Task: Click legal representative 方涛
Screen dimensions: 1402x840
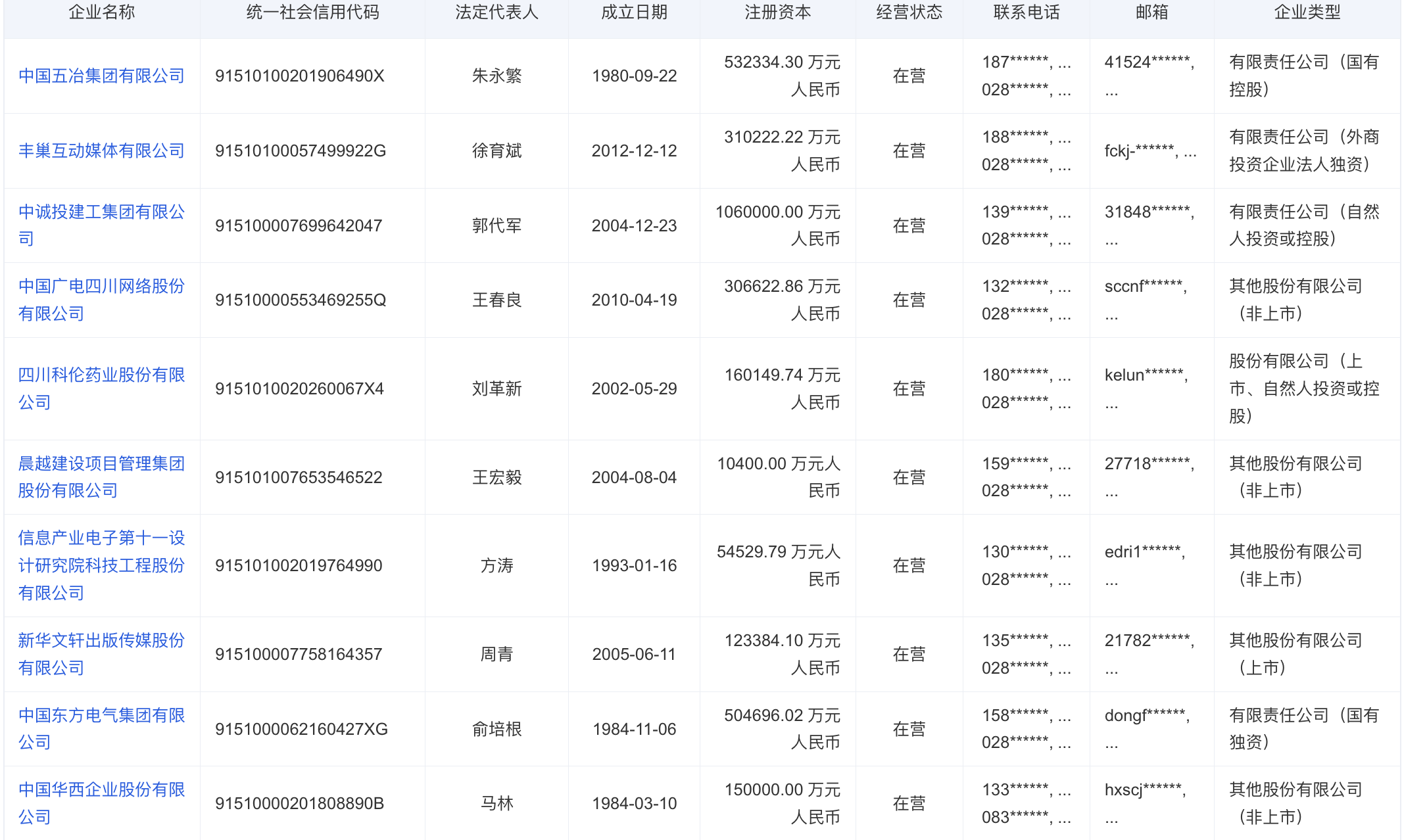Action: [x=496, y=565]
